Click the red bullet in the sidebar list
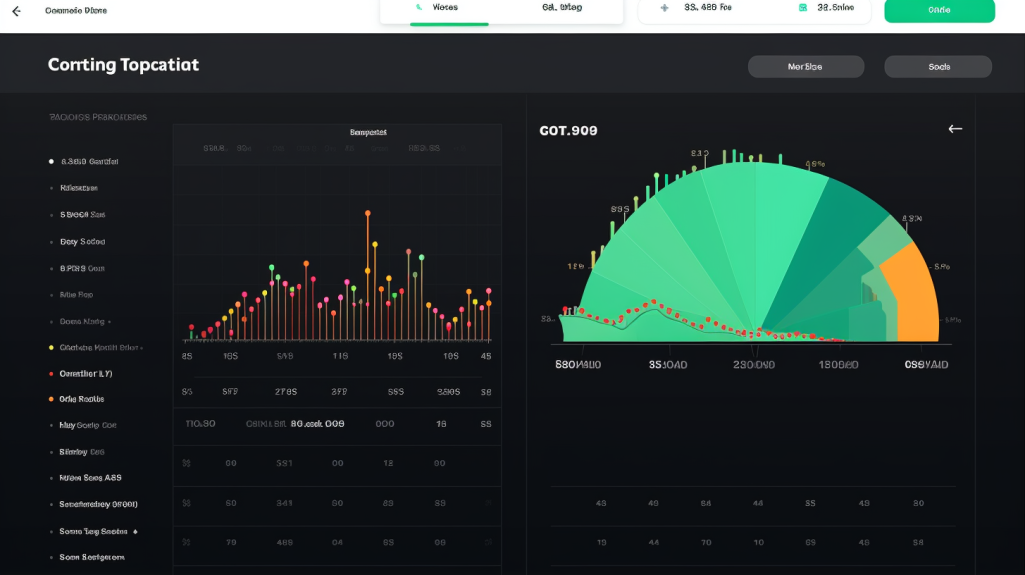Screen dimensions: 1025x575 tap(50, 373)
